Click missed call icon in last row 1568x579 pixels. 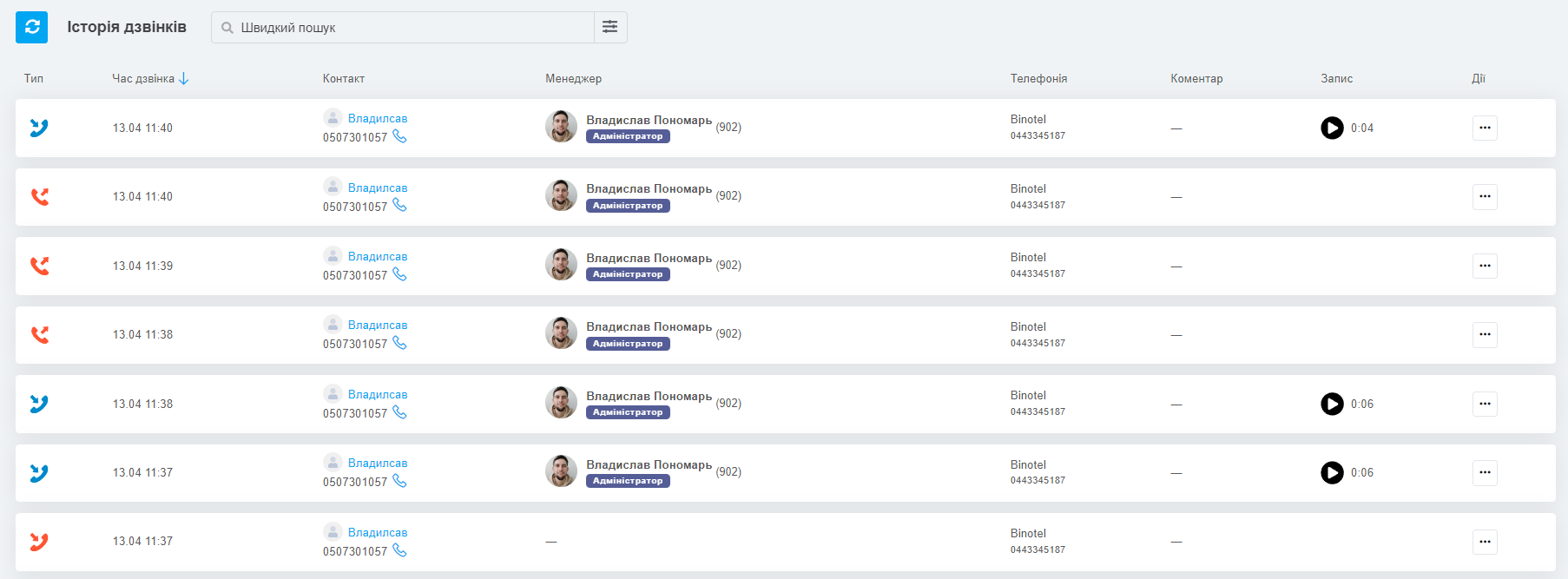pos(39,542)
